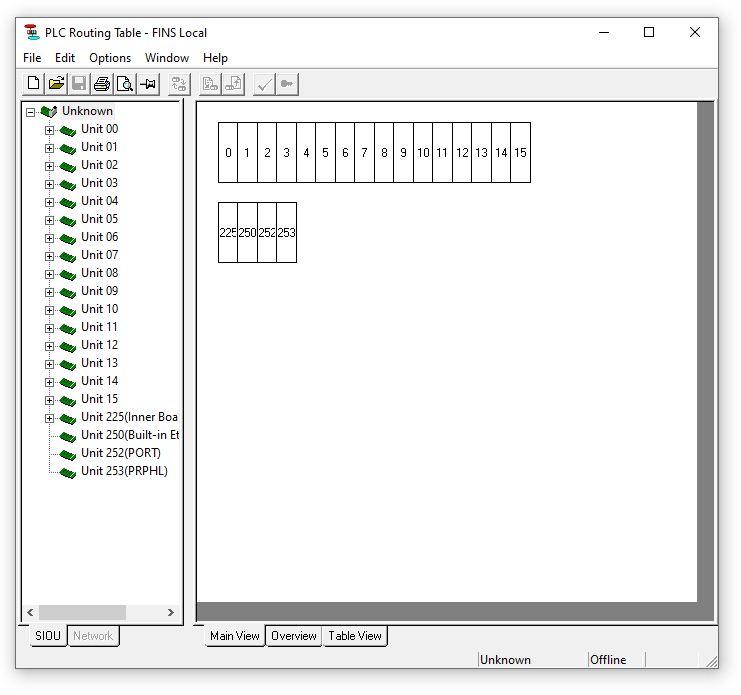
Task: Select the Unit 12 label in tree
Action: 99,345
